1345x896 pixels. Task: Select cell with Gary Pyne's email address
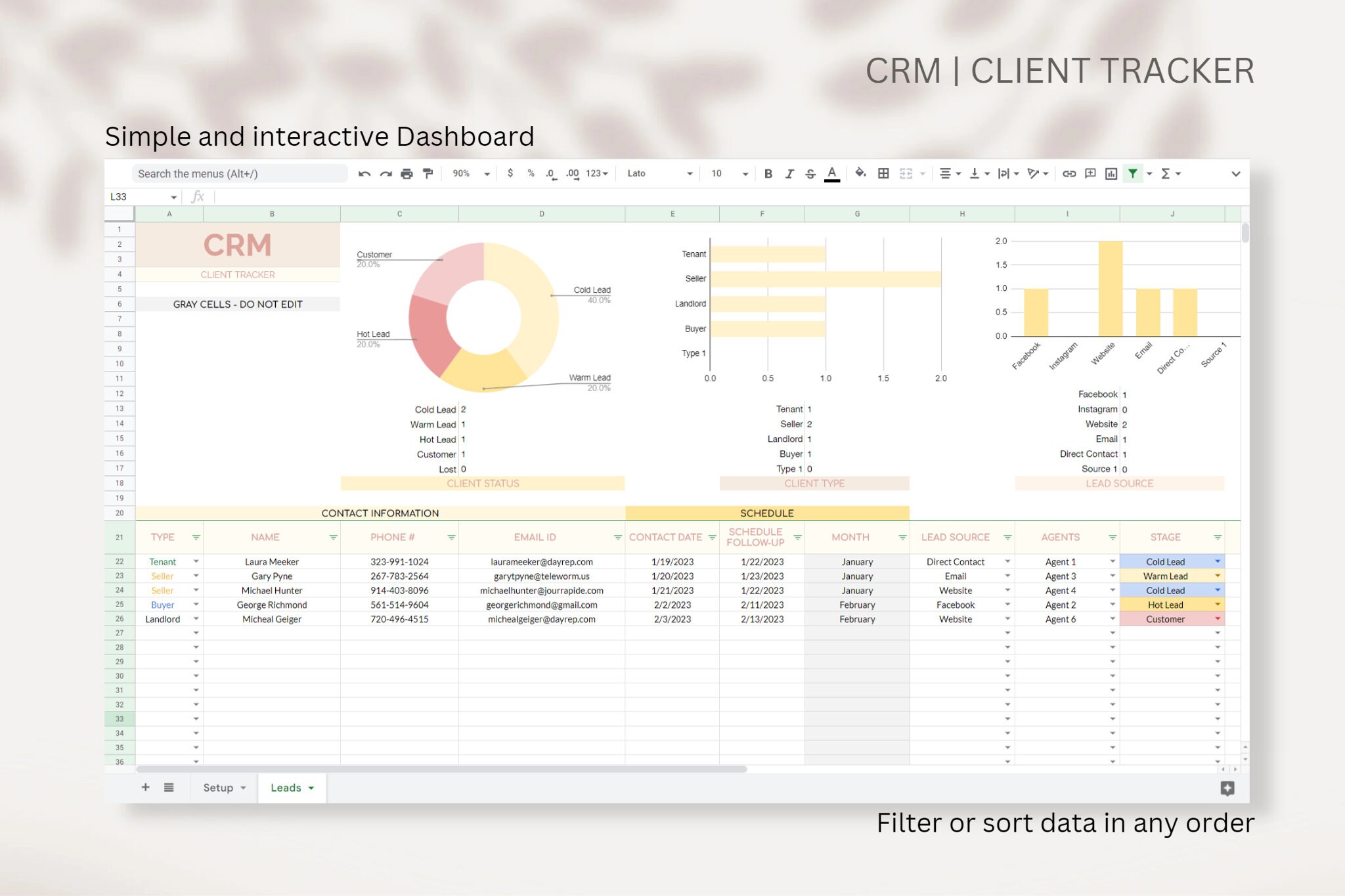(541, 576)
